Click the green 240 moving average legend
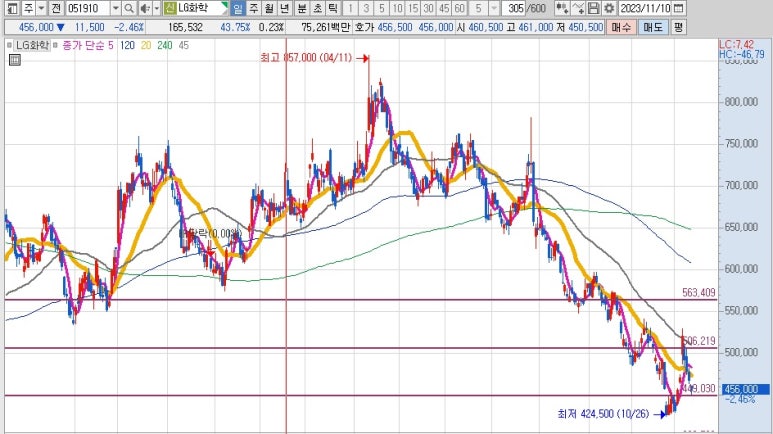 pyautogui.click(x=165, y=45)
